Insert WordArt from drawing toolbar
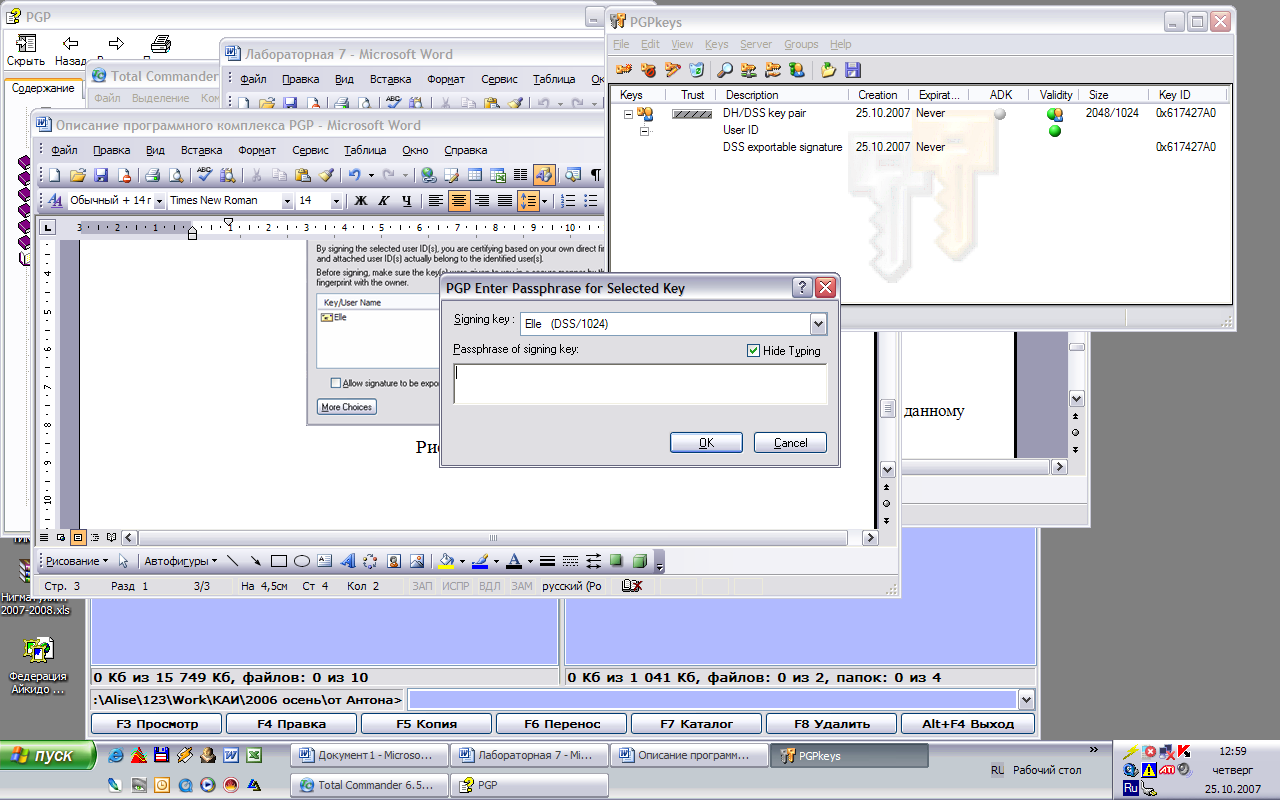The image size is (1280, 800). click(348, 561)
